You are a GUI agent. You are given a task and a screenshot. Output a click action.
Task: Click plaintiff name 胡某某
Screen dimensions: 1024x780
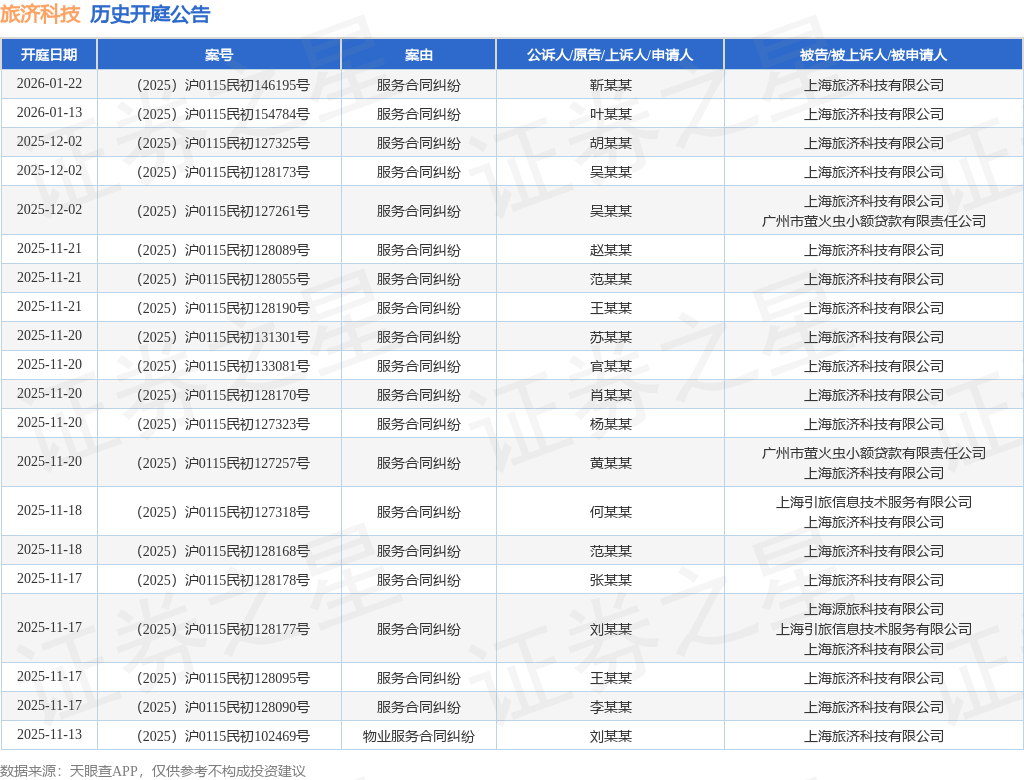point(611,143)
